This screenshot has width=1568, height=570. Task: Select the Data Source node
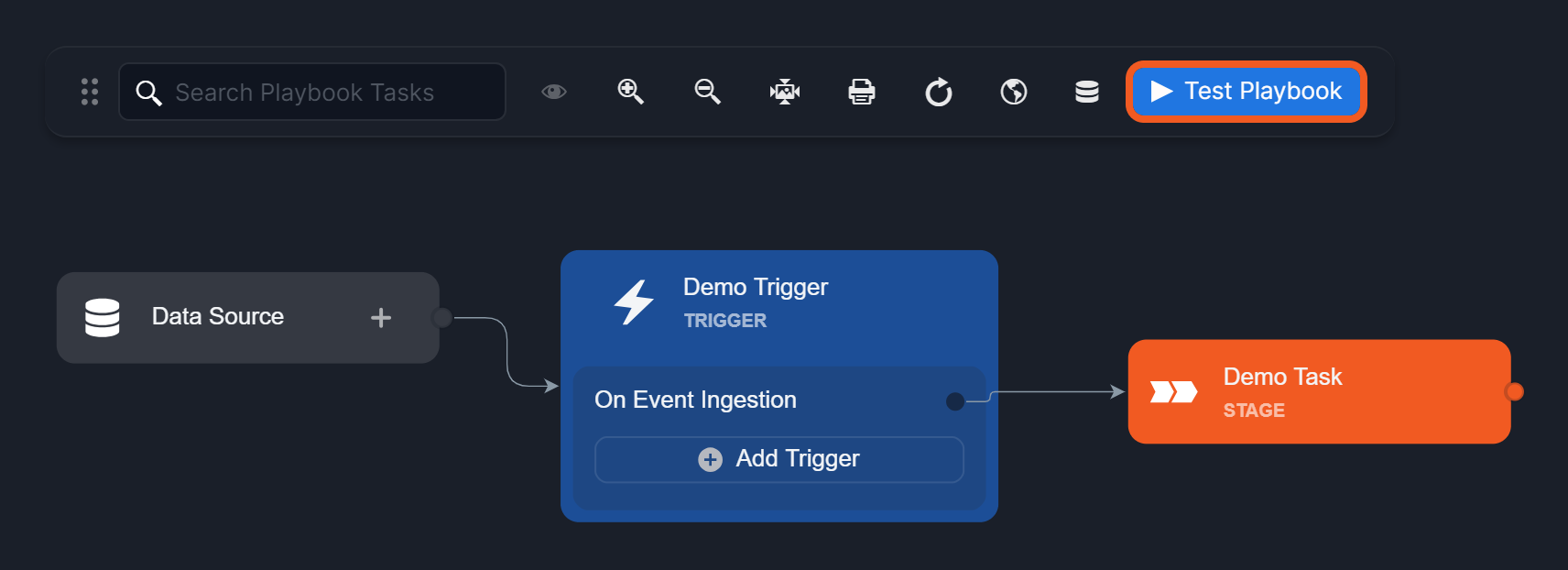(x=248, y=318)
